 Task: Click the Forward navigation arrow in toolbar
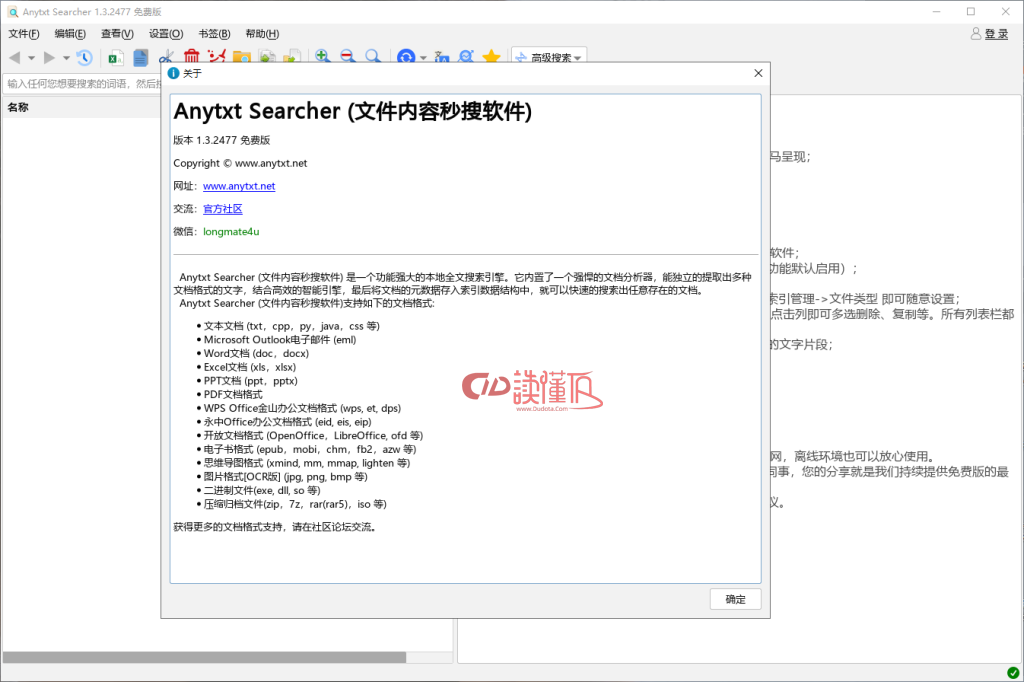click(x=49, y=57)
